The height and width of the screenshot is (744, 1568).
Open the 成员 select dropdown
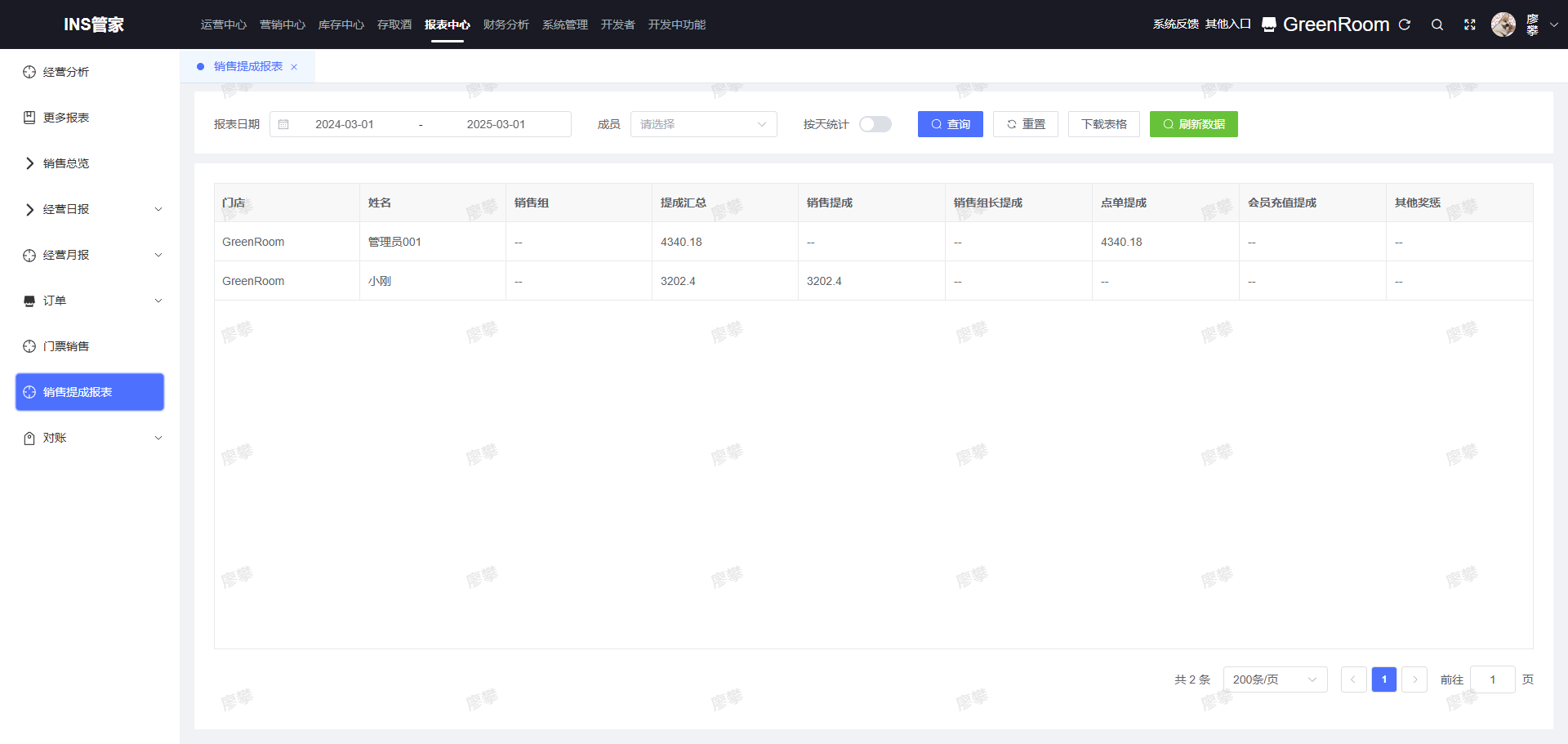pyautogui.click(x=703, y=124)
